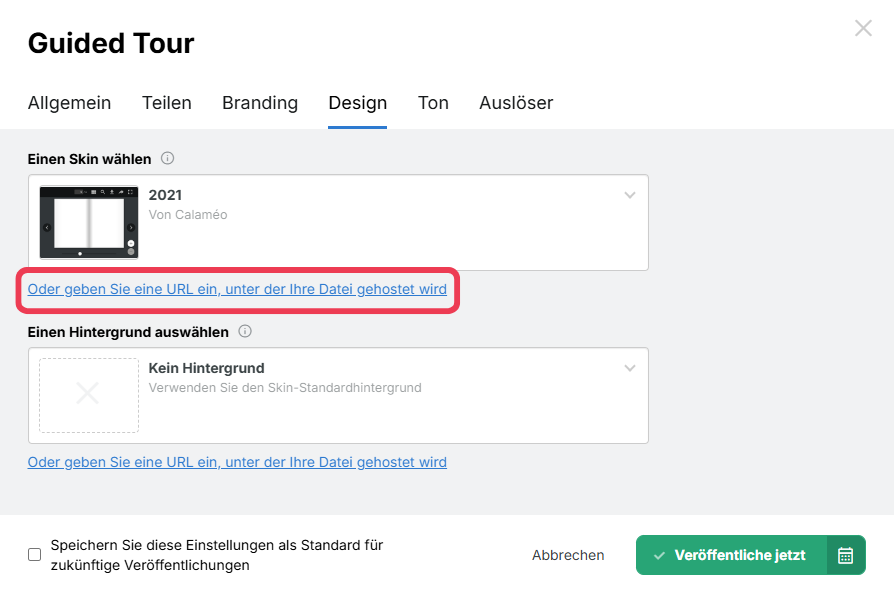Switch to the Teilen tab
Screen dimensions: 894x597
pos(166,103)
